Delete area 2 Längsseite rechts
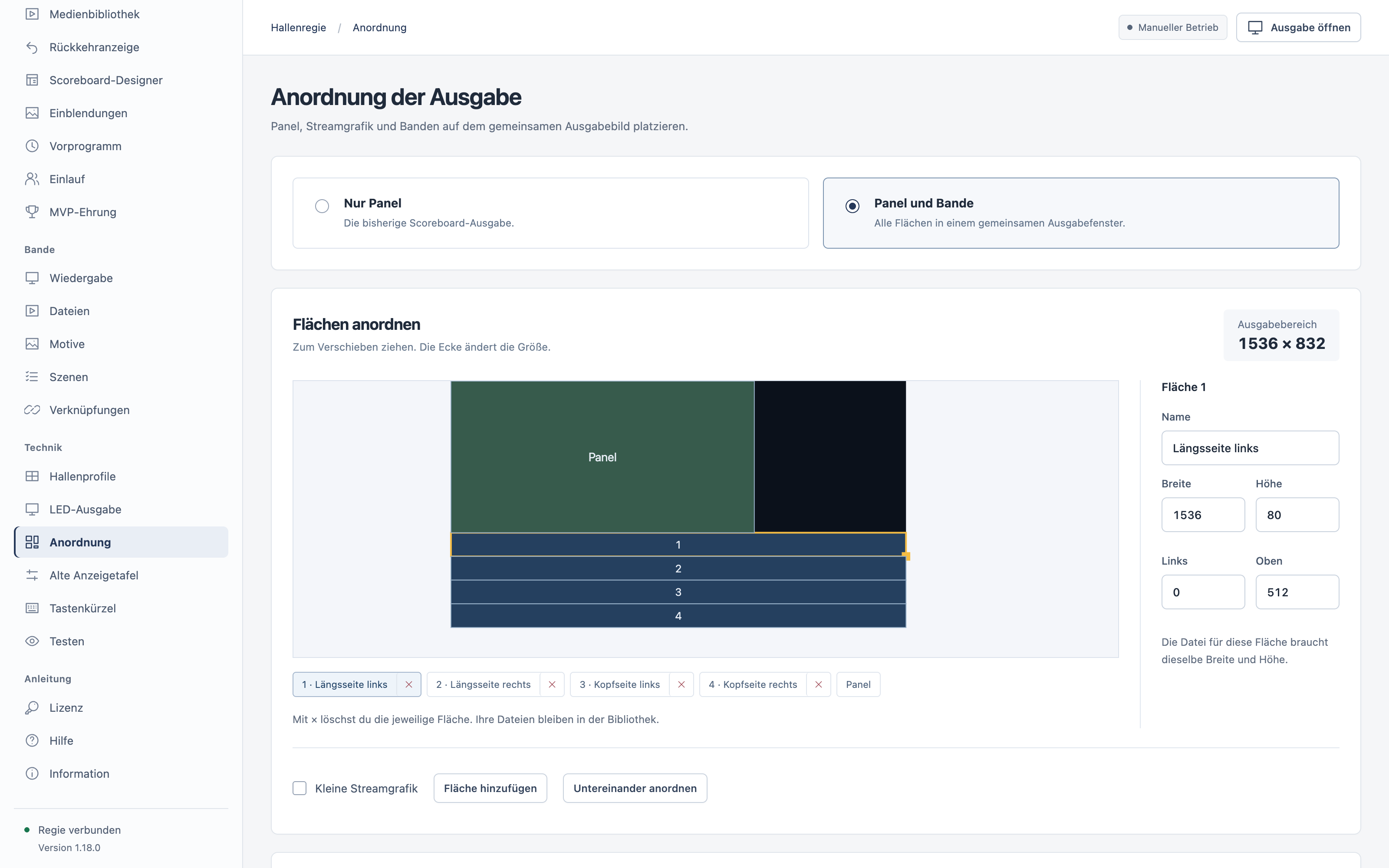Screen dimensions: 1389x868 coord(552,684)
